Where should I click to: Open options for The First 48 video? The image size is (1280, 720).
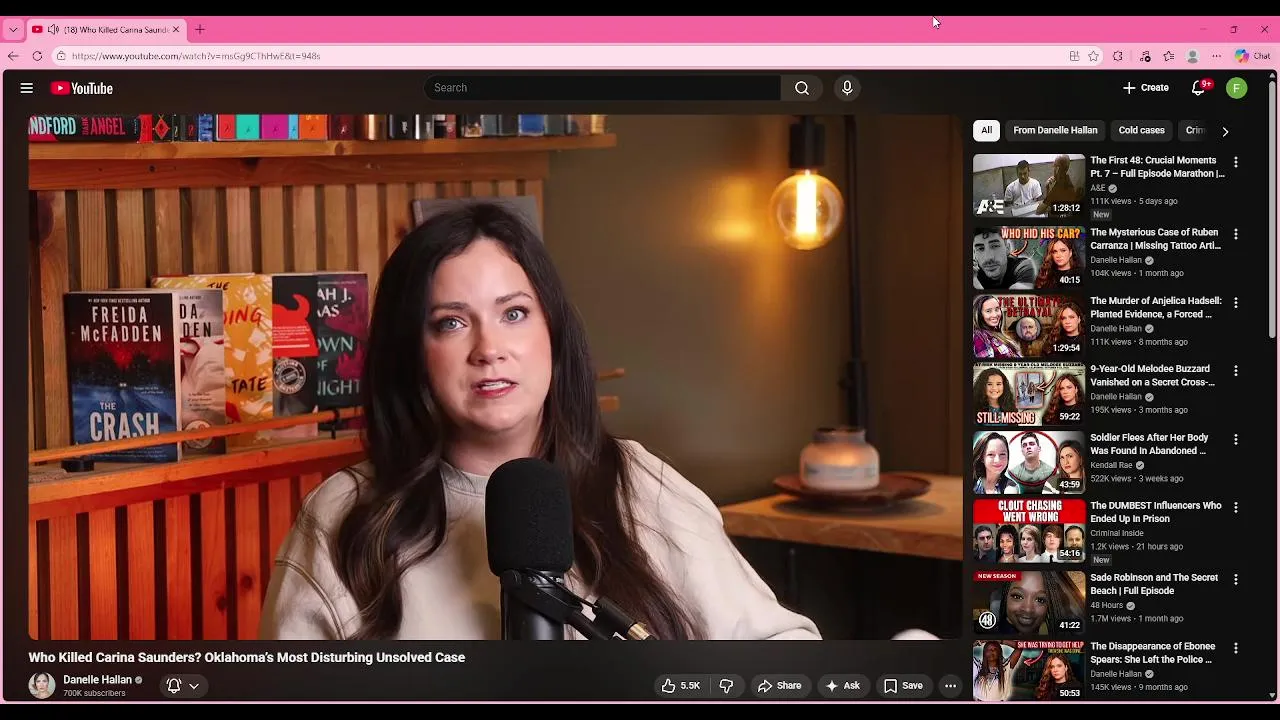pyautogui.click(x=1236, y=162)
